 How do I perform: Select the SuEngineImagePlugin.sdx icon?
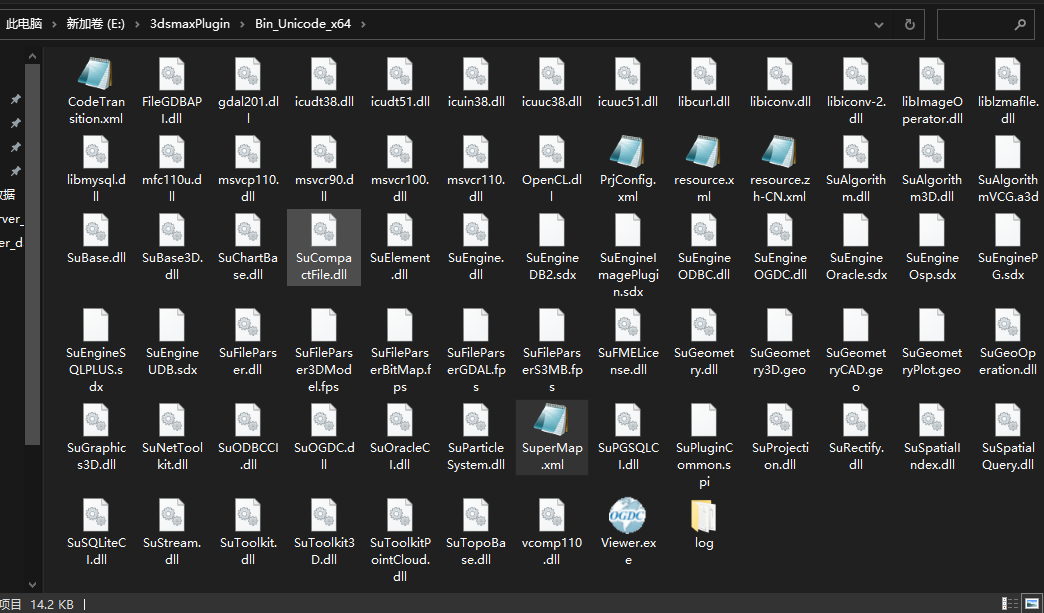tap(628, 230)
